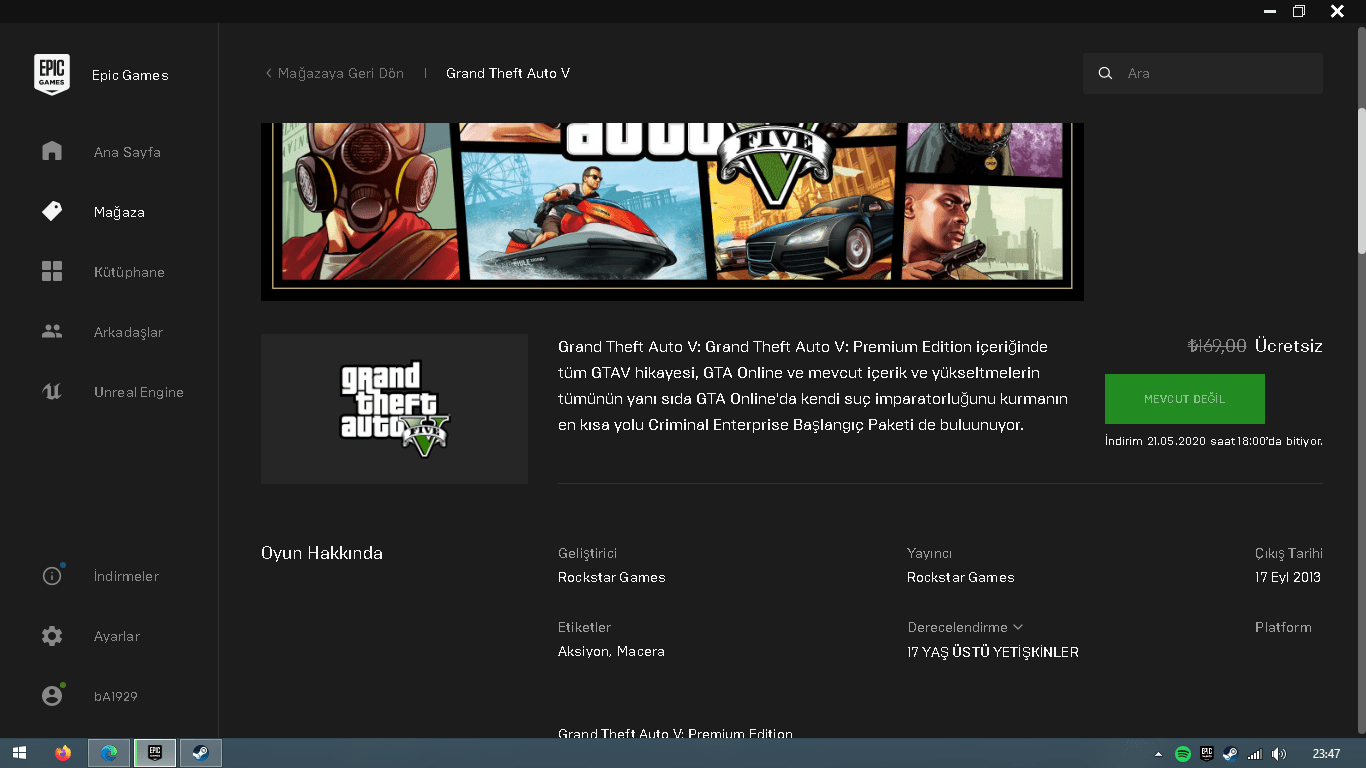Viewport: 1366px width, 768px height.
Task: Click the taskbar clock 23:47
Action: (1326, 754)
